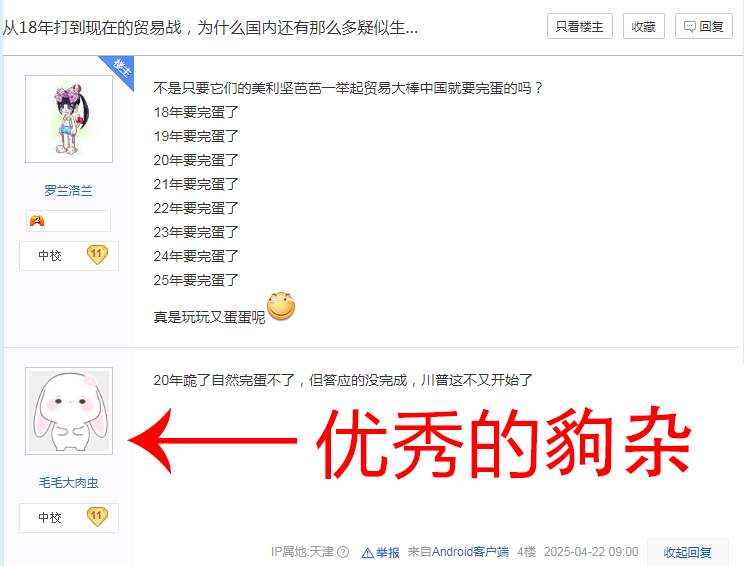The width and height of the screenshot is (744, 566).
Task: Open user profile link 罗兰洛兰
Action: (68, 191)
